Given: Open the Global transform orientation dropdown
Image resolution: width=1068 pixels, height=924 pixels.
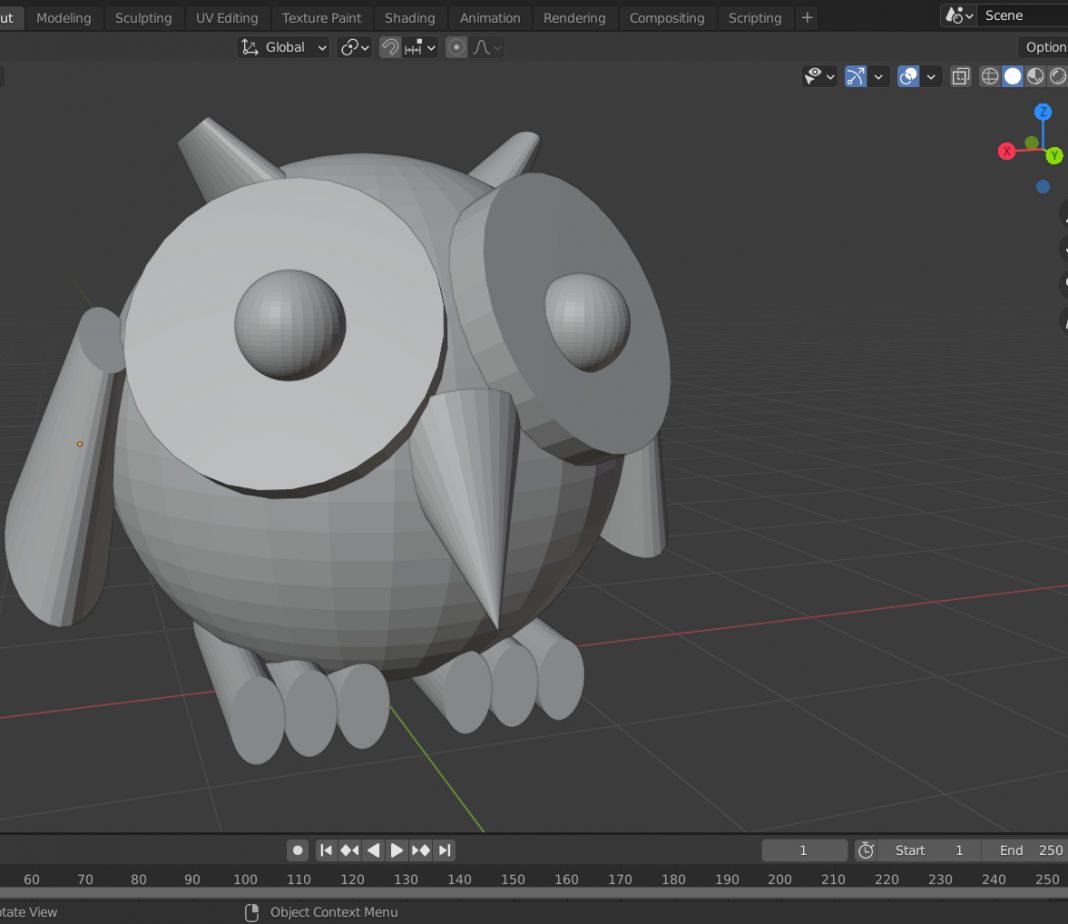Looking at the screenshot, I should [284, 47].
